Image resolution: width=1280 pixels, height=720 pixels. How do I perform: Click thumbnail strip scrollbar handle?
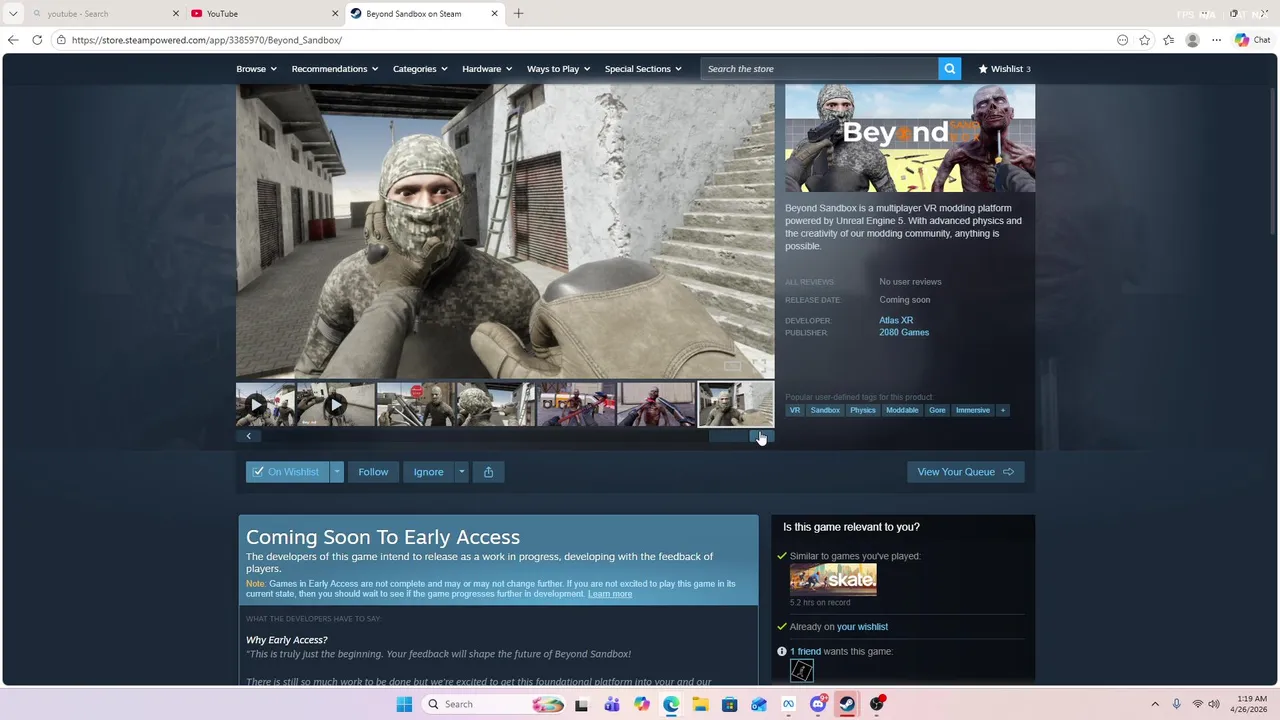tap(729, 436)
